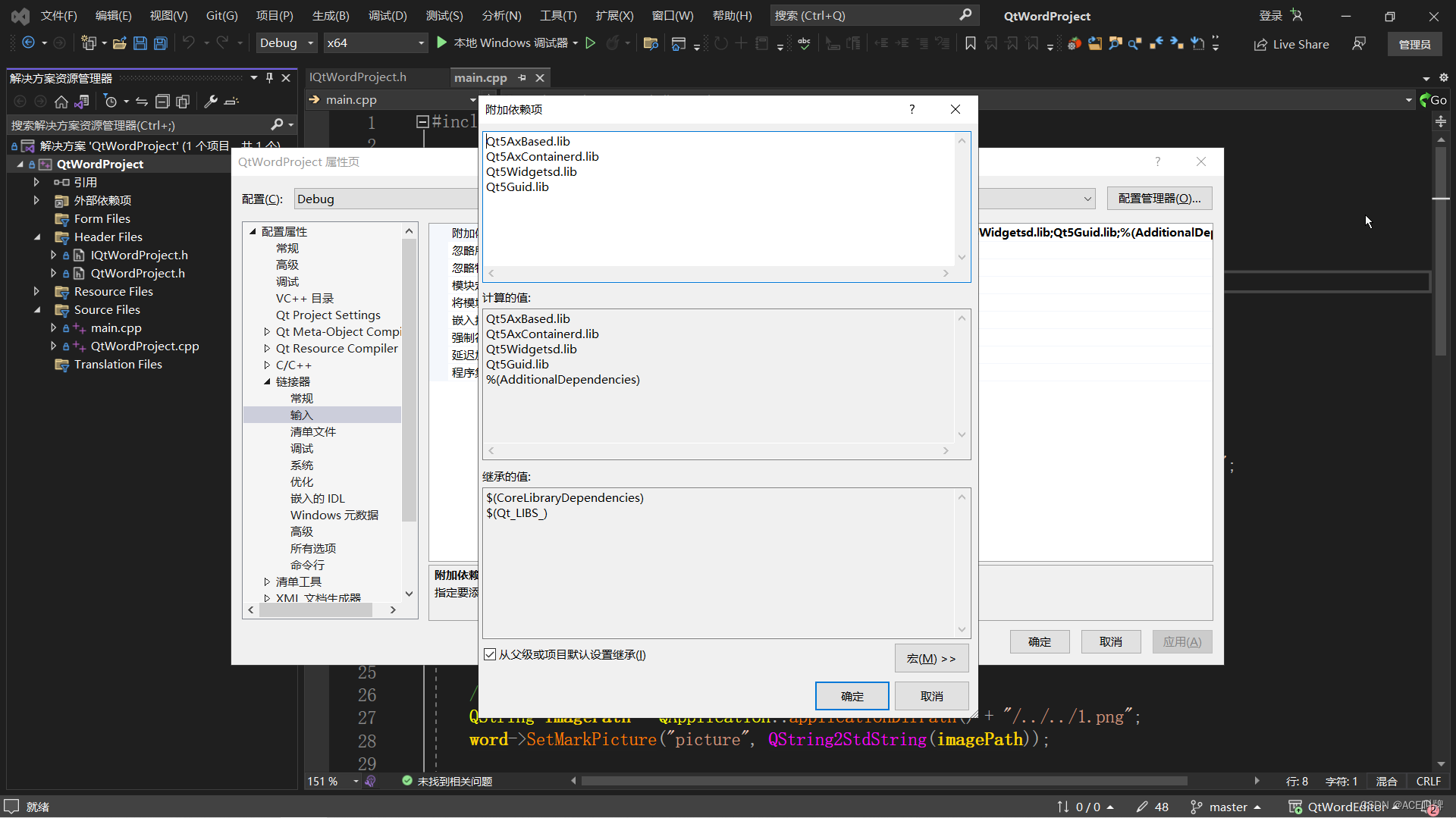Click the 未找到相关问题 status checkmark
1456x818 pixels.
point(406,781)
